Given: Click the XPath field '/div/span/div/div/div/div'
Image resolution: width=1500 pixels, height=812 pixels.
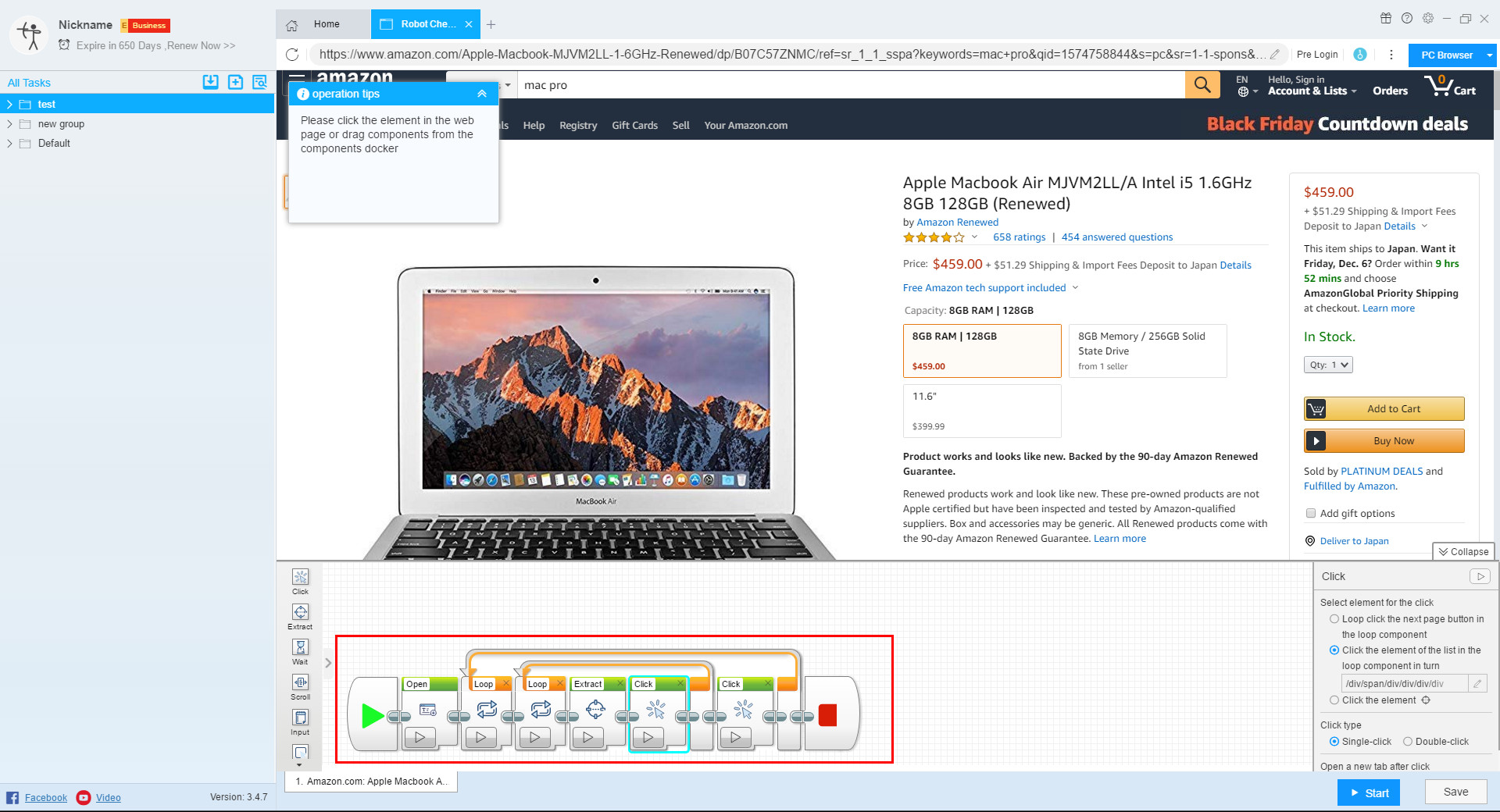Looking at the screenshot, I should (x=1404, y=683).
